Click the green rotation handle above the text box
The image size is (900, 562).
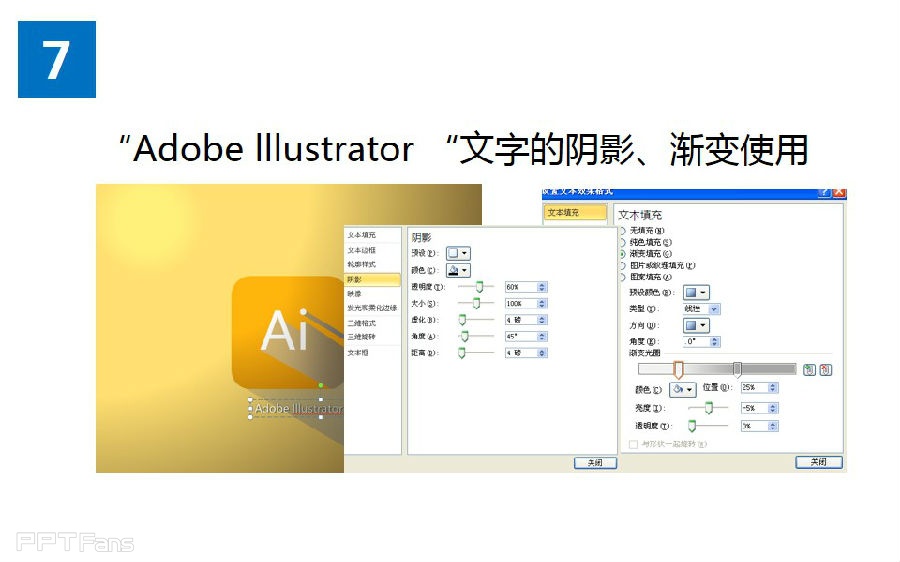pos(321,385)
